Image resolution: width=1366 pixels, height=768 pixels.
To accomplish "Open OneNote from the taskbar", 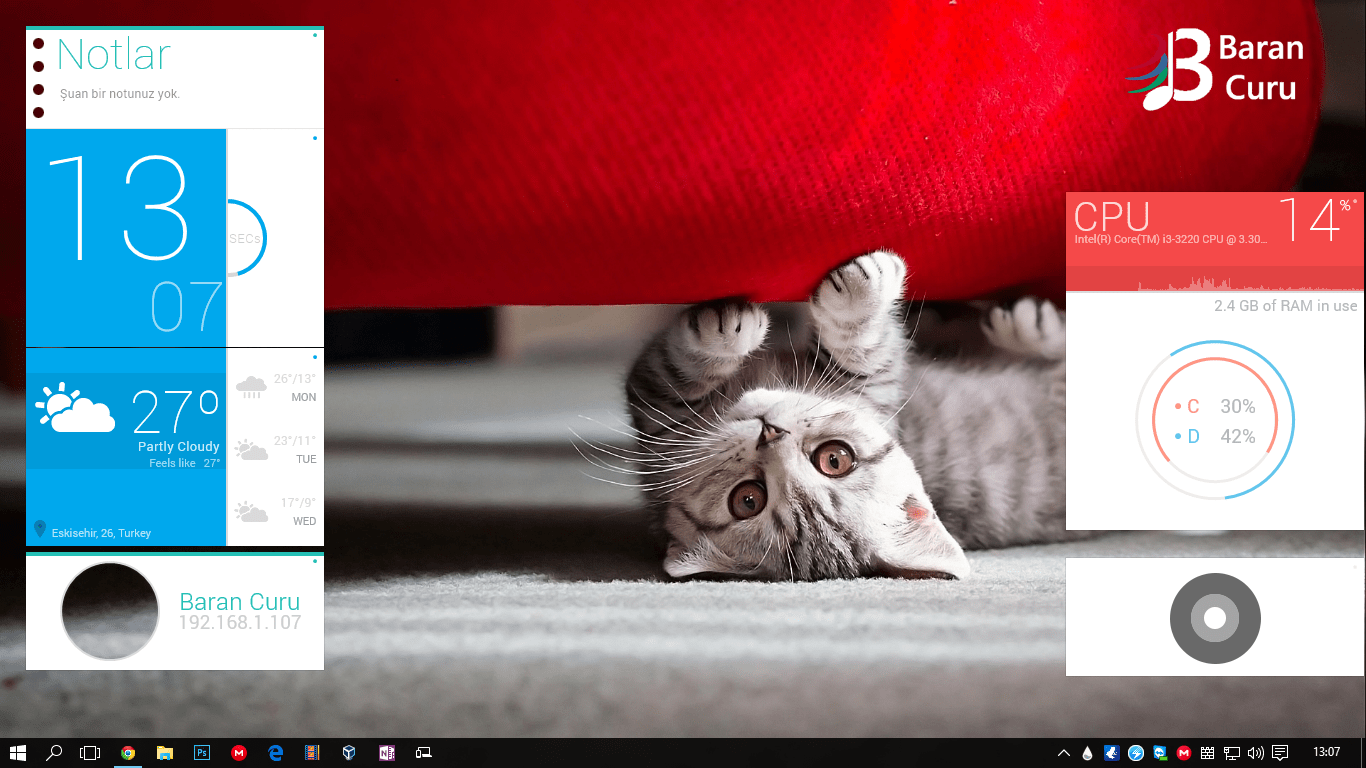I will pyautogui.click(x=387, y=752).
